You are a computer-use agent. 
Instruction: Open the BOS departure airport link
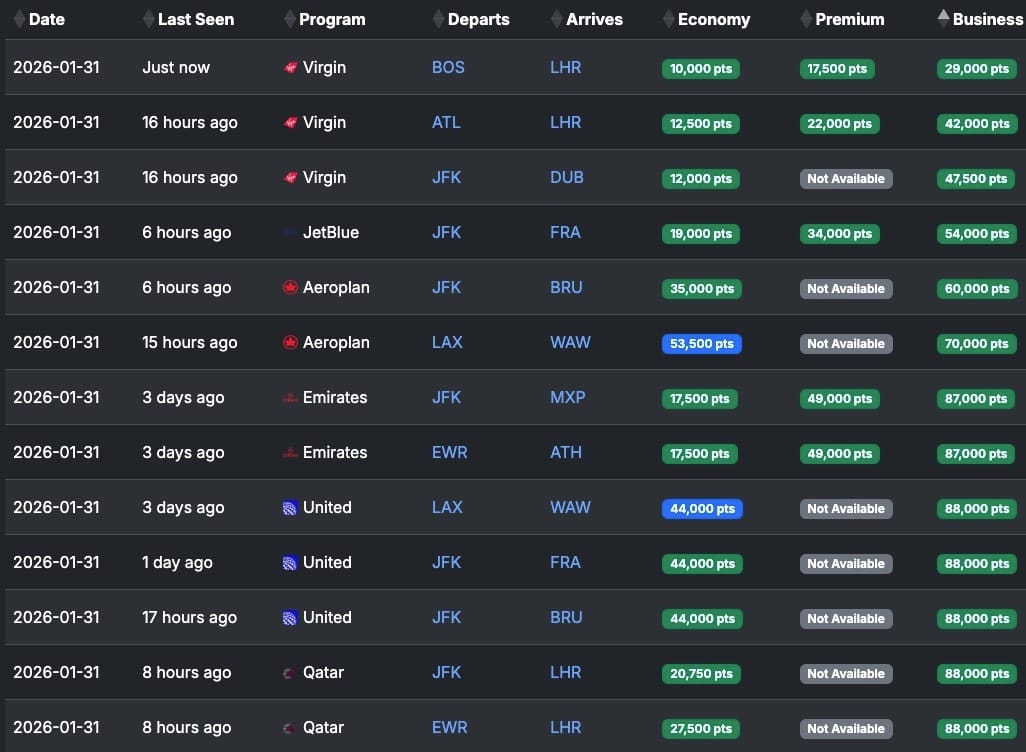(x=448, y=67)
